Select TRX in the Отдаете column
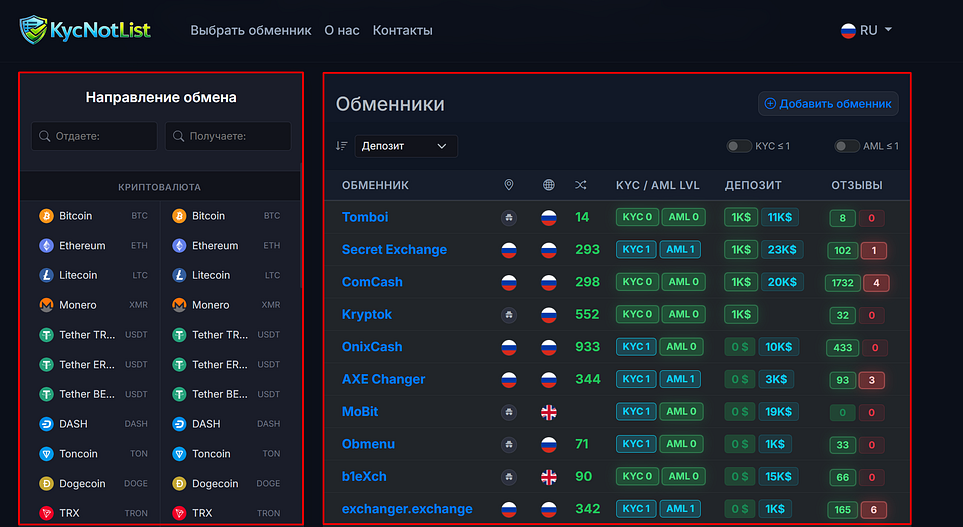Viewport: 963px width, 527px height. tap(93, 513)
